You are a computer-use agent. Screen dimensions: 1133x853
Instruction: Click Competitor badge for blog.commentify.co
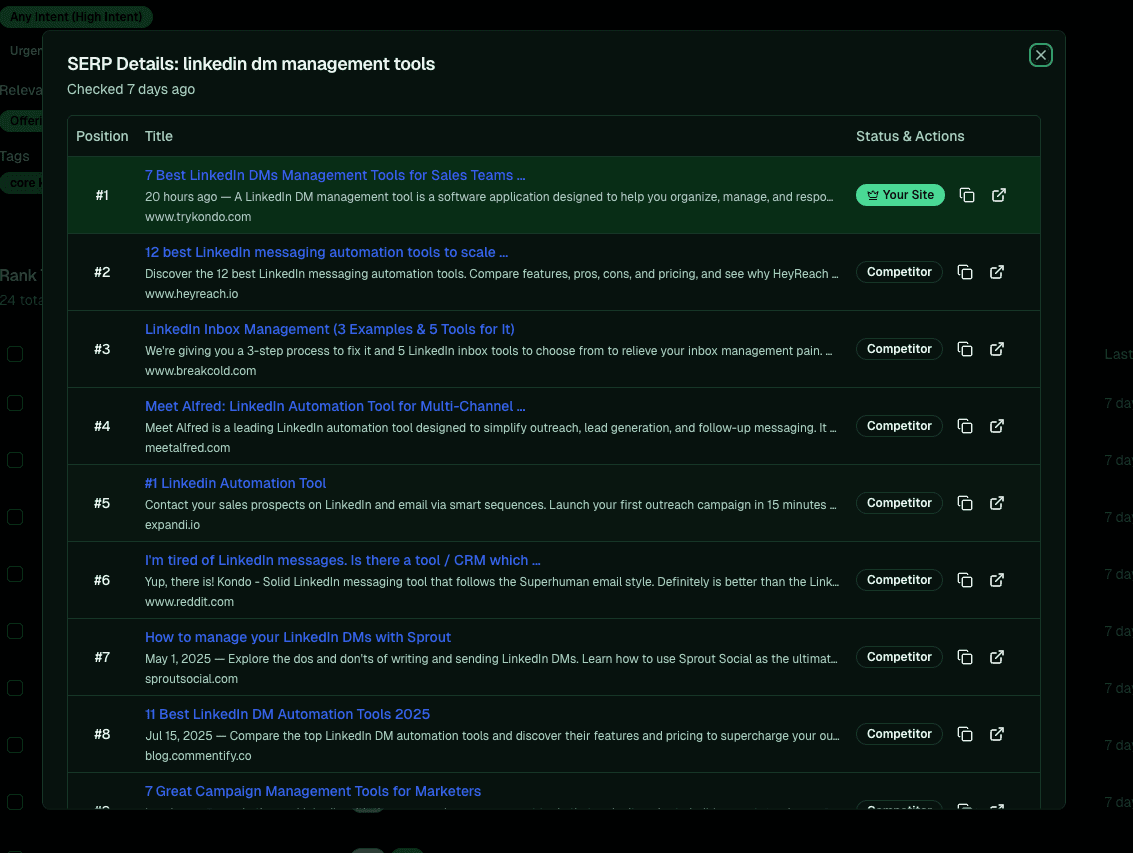(x=899, y=734)
